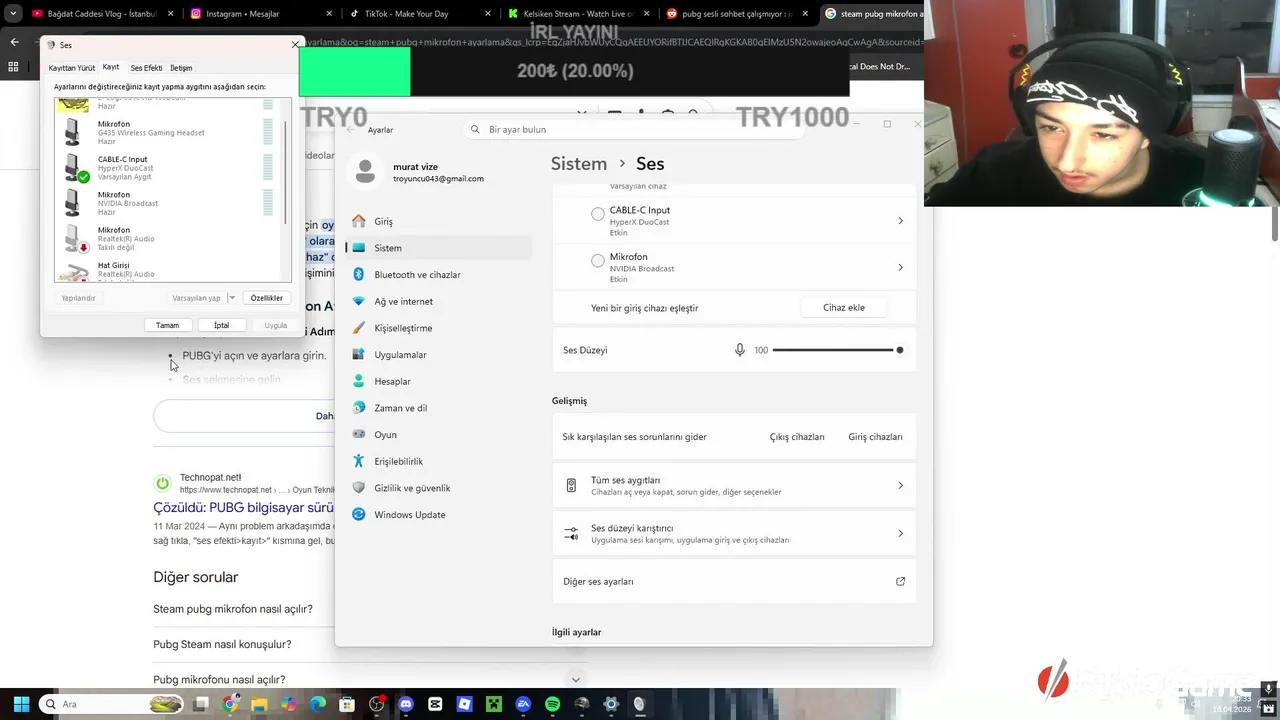Launch CapCut from the taskbar

pos(435,704)
